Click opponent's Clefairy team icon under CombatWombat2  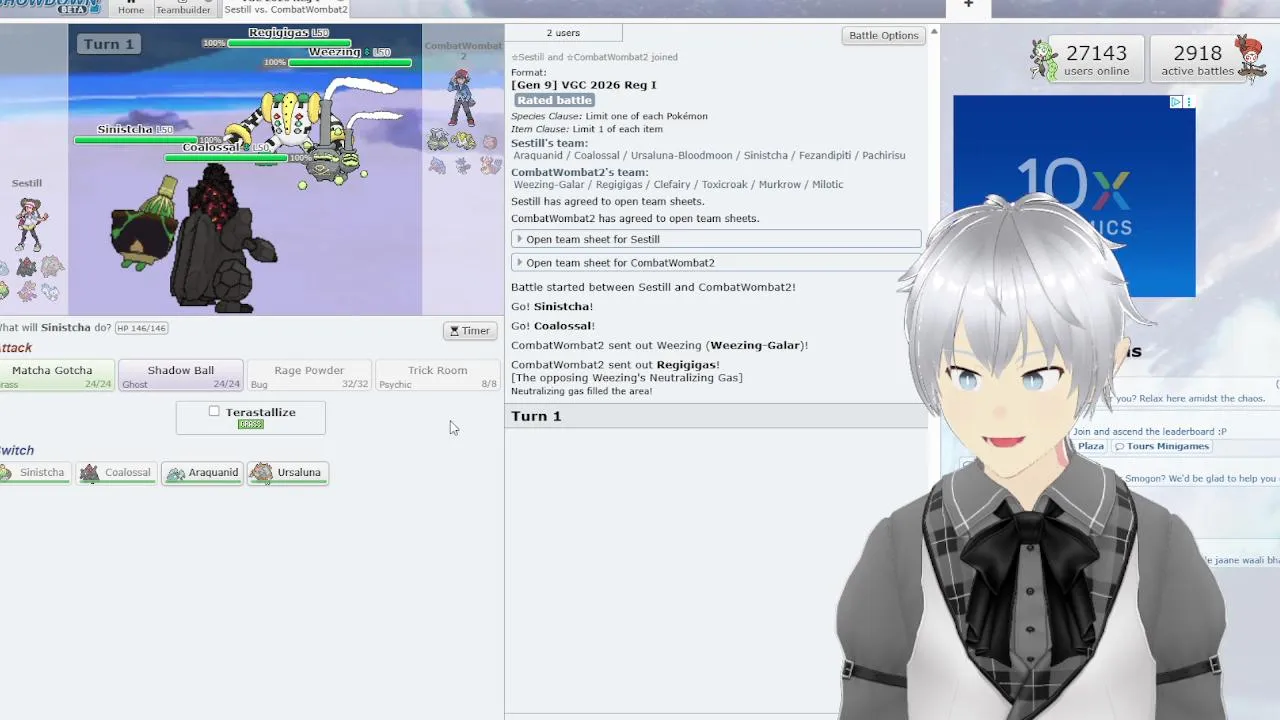[489, 142]
